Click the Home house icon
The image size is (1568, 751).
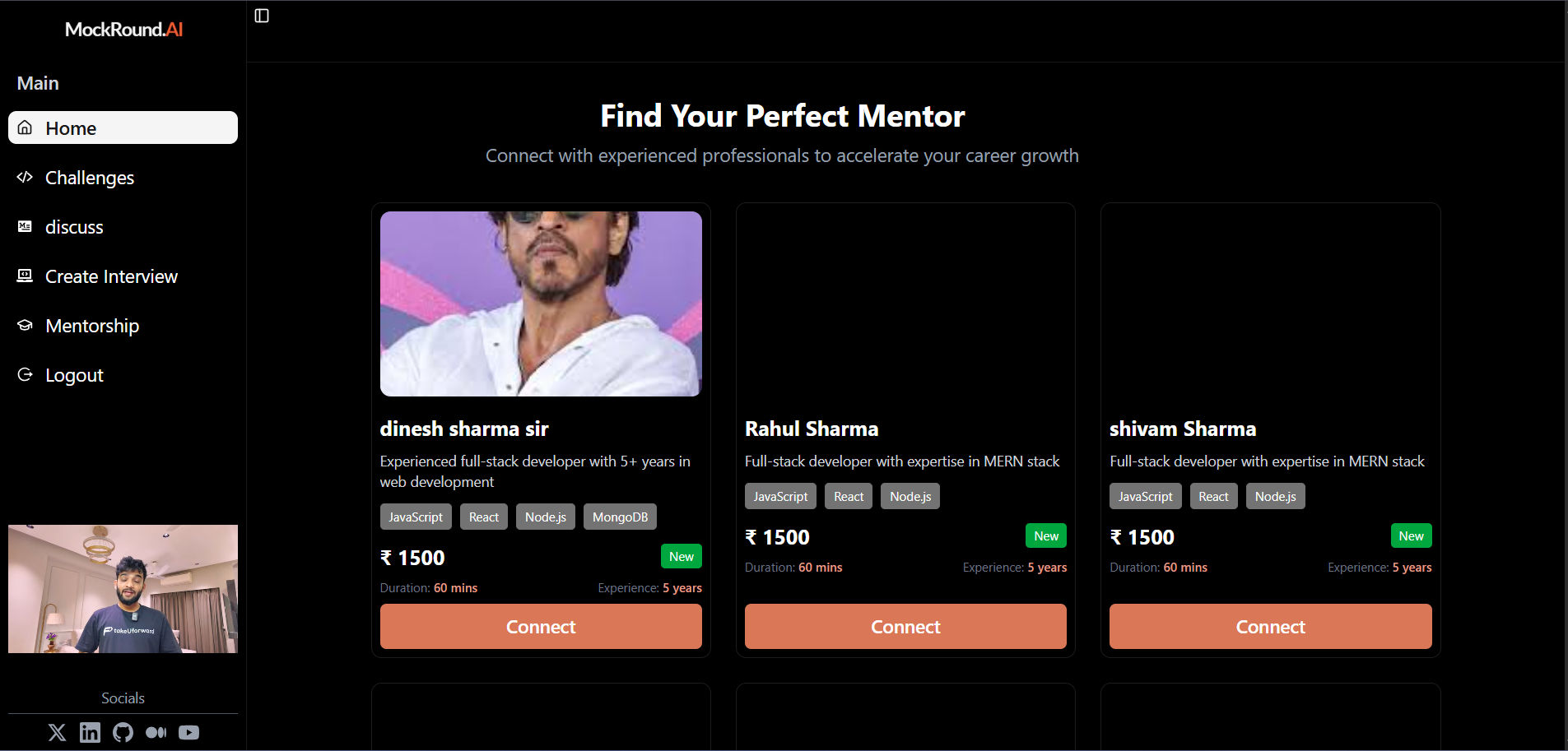point(26,127)
